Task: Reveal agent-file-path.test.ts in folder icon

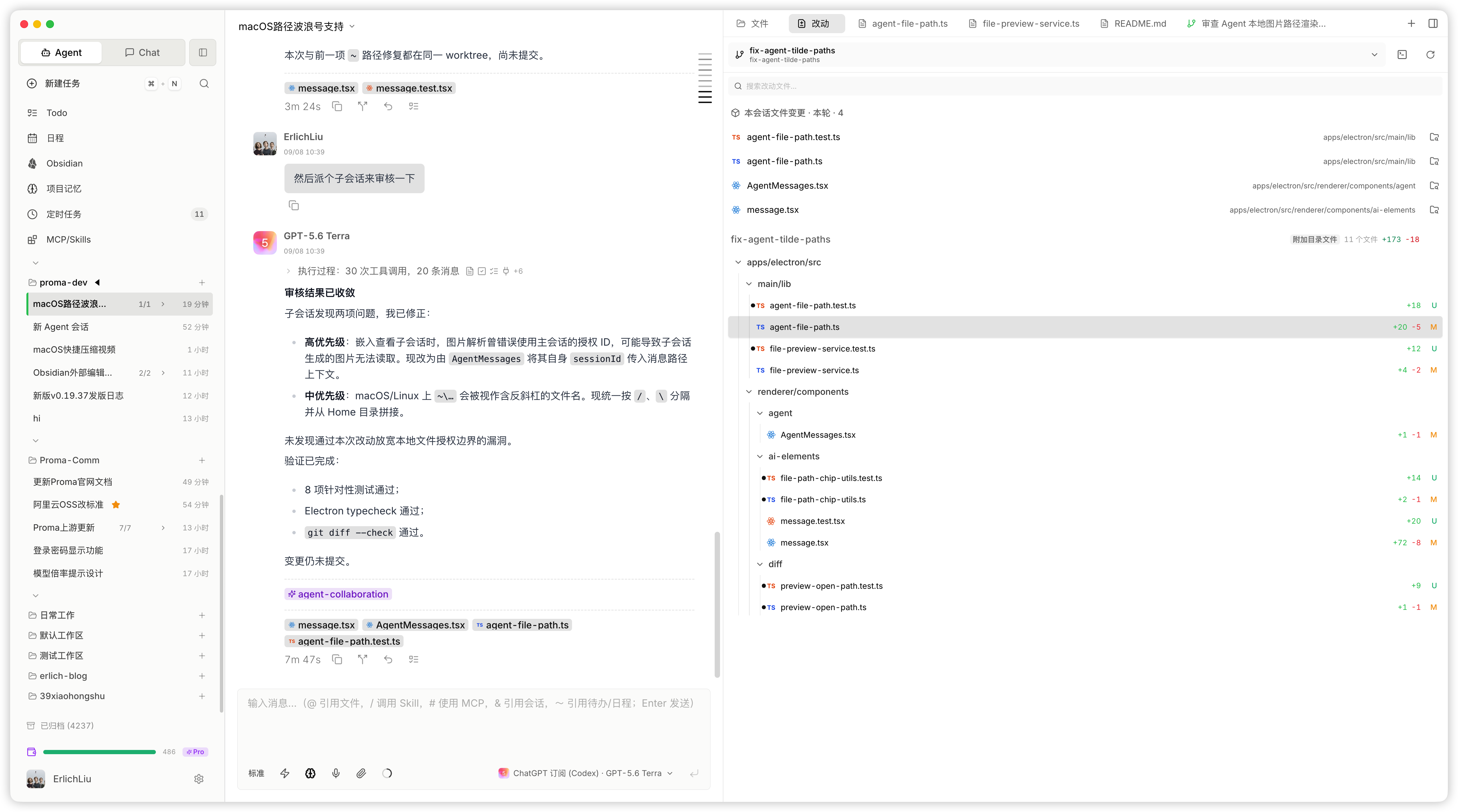Action: click(x=1434, y=137)
